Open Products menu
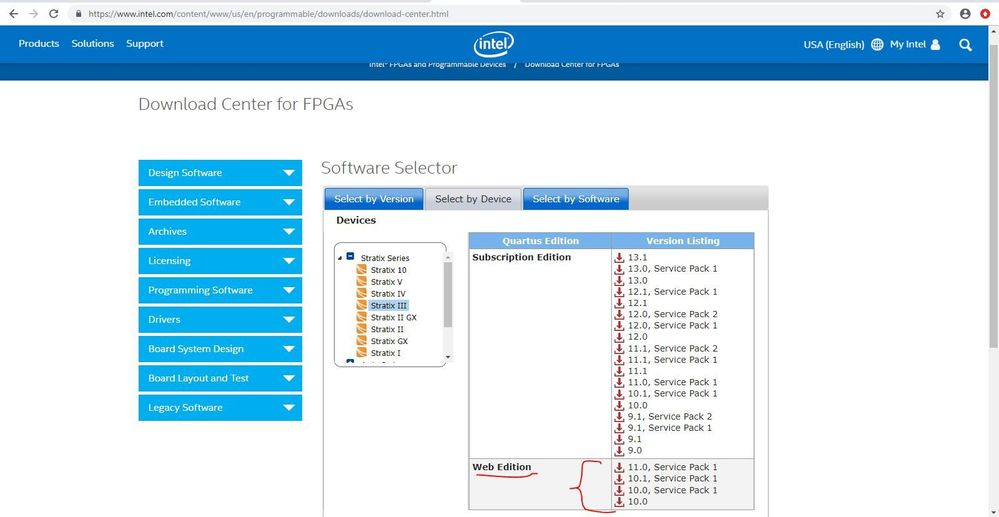 pyautogui.click(x=39, y=44)
